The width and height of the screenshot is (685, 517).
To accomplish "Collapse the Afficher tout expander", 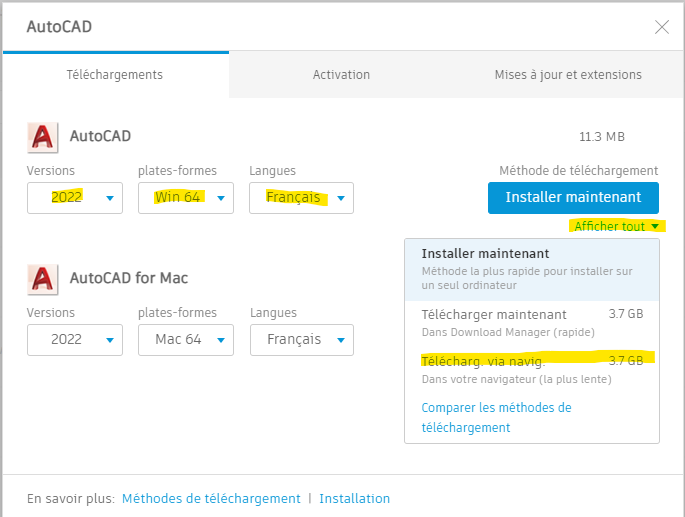I will tap(616, 227).
